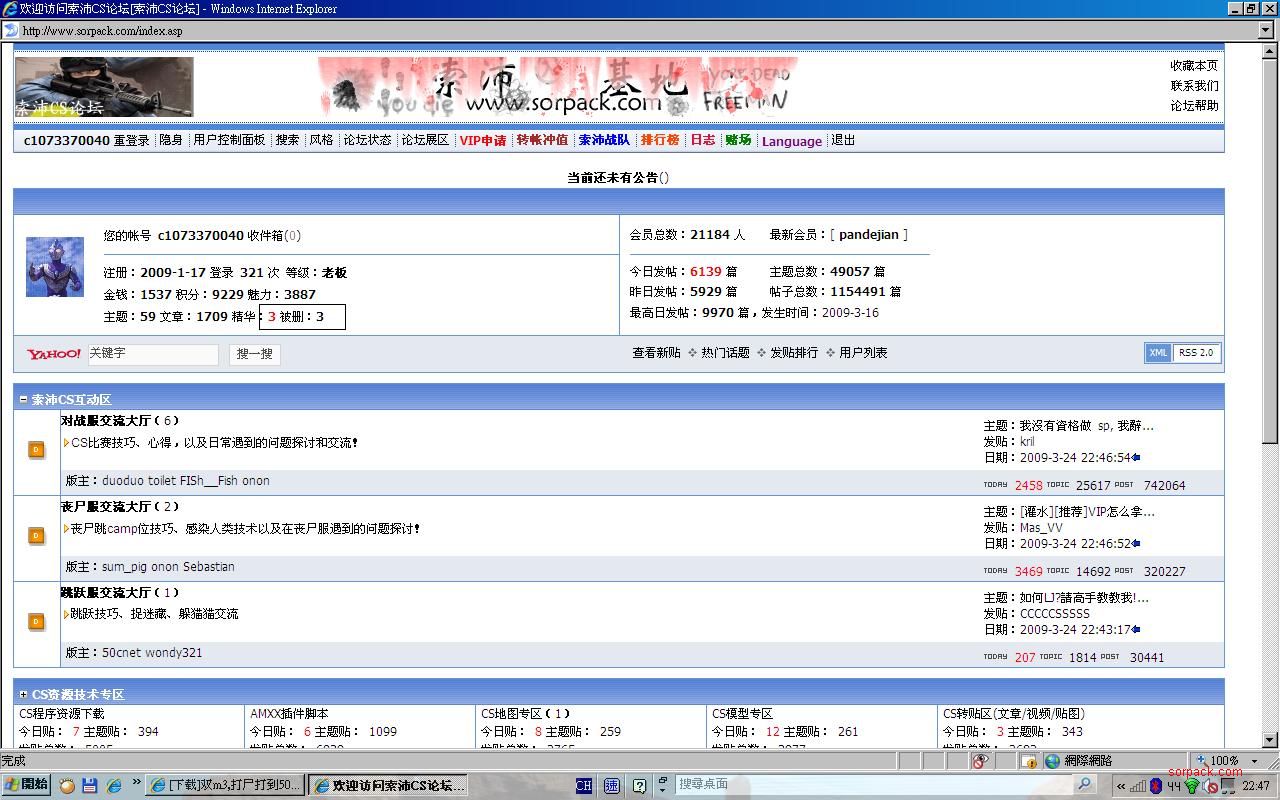Viewport: 1280px width, 800px height.
Task: Open the address bar URL dropdown
Action: (1268, 31)
